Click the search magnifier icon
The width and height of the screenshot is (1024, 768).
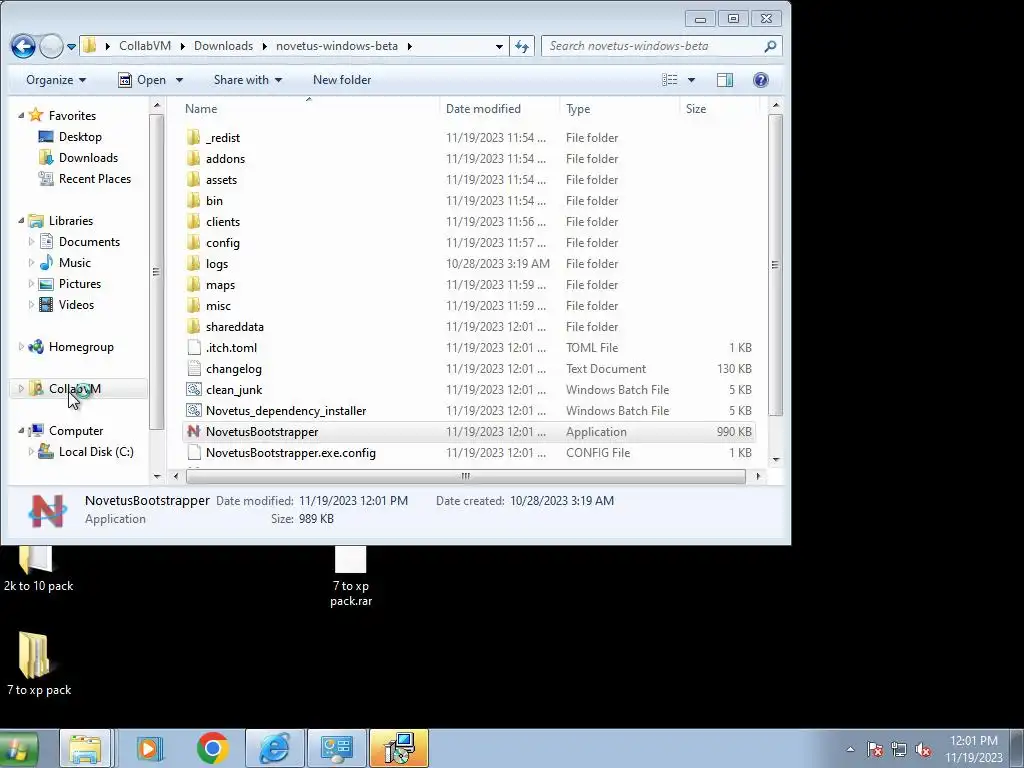point(770,46)
